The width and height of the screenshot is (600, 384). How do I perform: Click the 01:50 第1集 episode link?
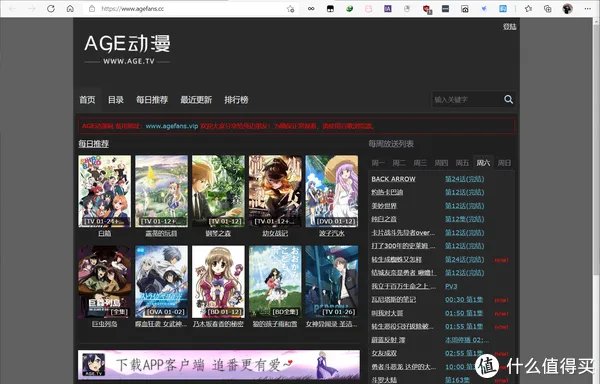(x=464, y=313)
